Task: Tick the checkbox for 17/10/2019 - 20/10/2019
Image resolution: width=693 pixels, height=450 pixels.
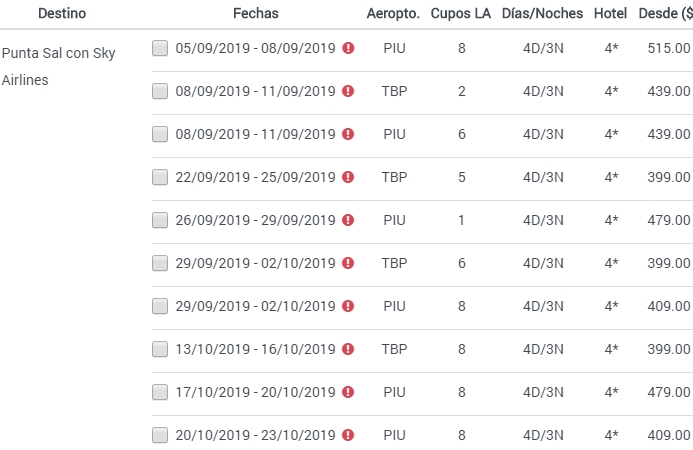Action: [x=160, y=392]
